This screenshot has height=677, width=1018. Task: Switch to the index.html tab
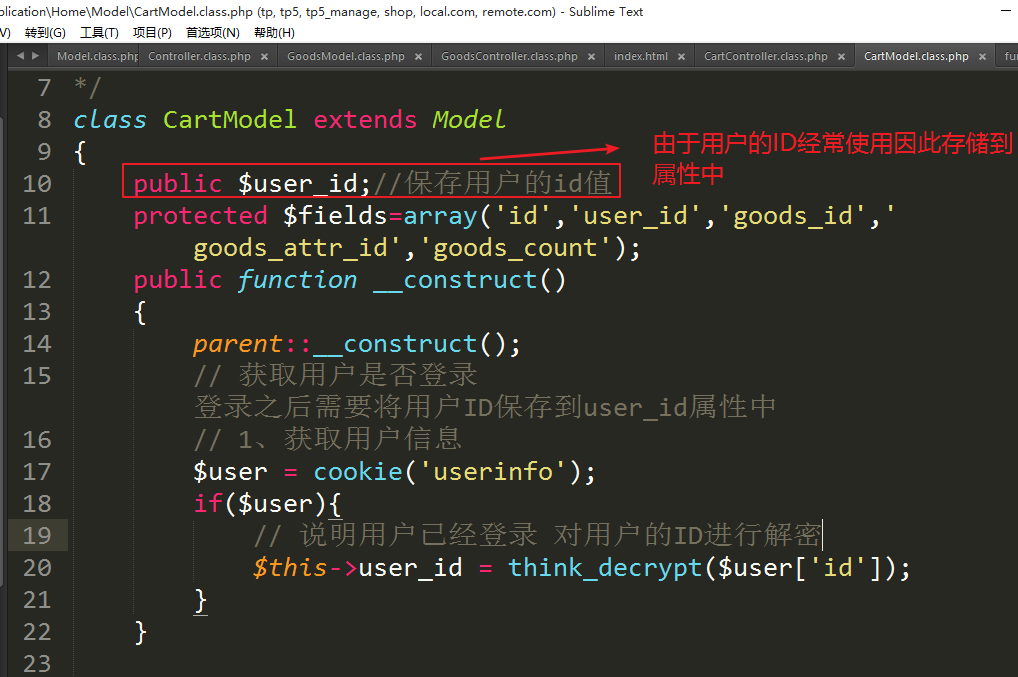tap(641, 57)
